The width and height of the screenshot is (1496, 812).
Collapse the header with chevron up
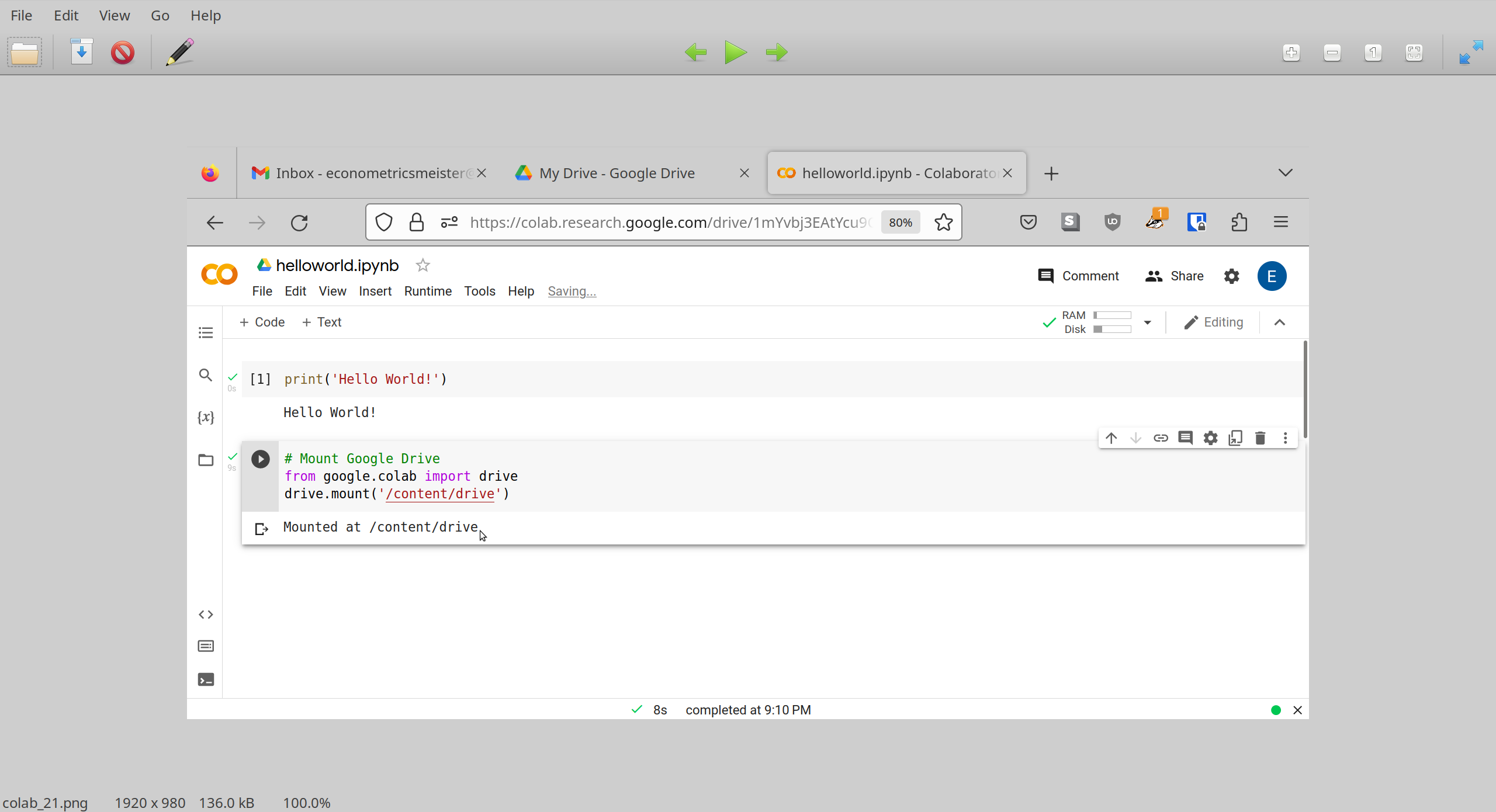click(x=1280, y=322)
